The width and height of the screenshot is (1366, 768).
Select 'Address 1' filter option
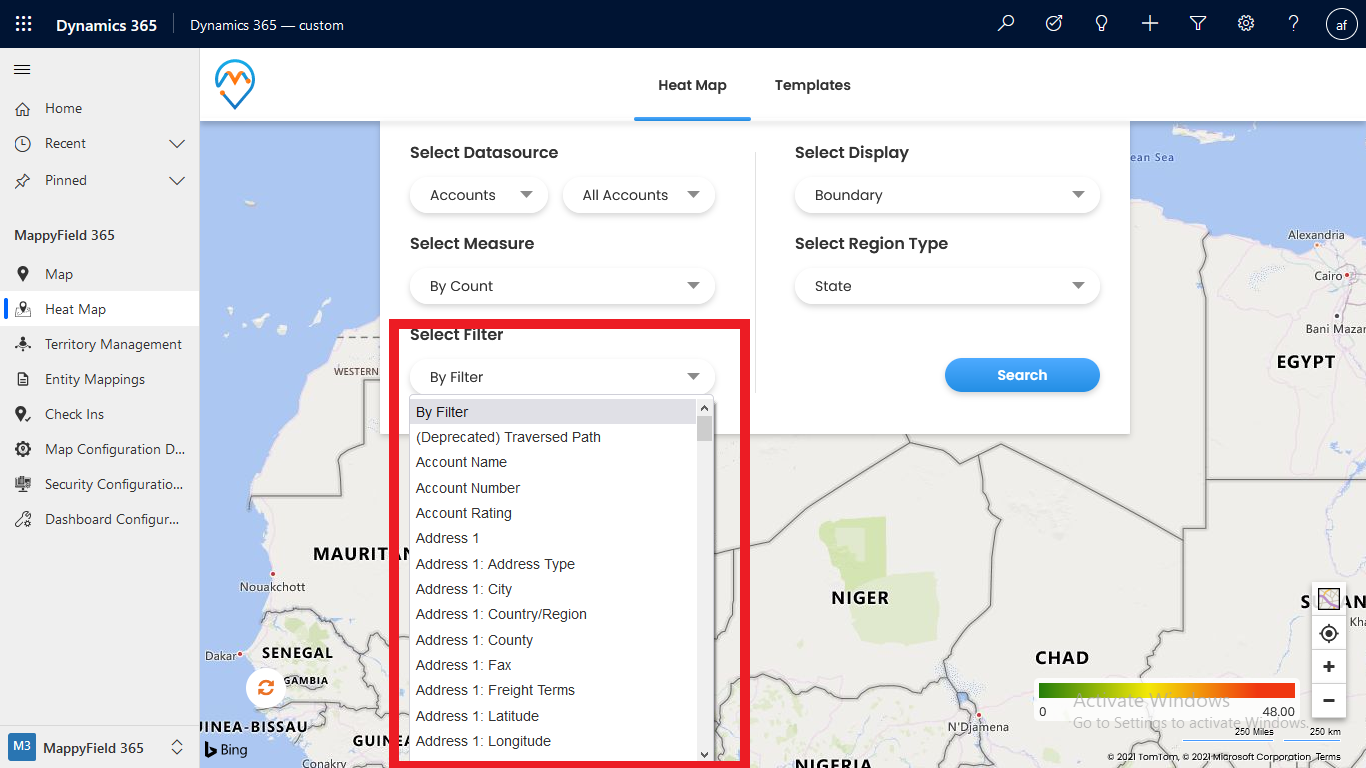[x=553, y=538]
